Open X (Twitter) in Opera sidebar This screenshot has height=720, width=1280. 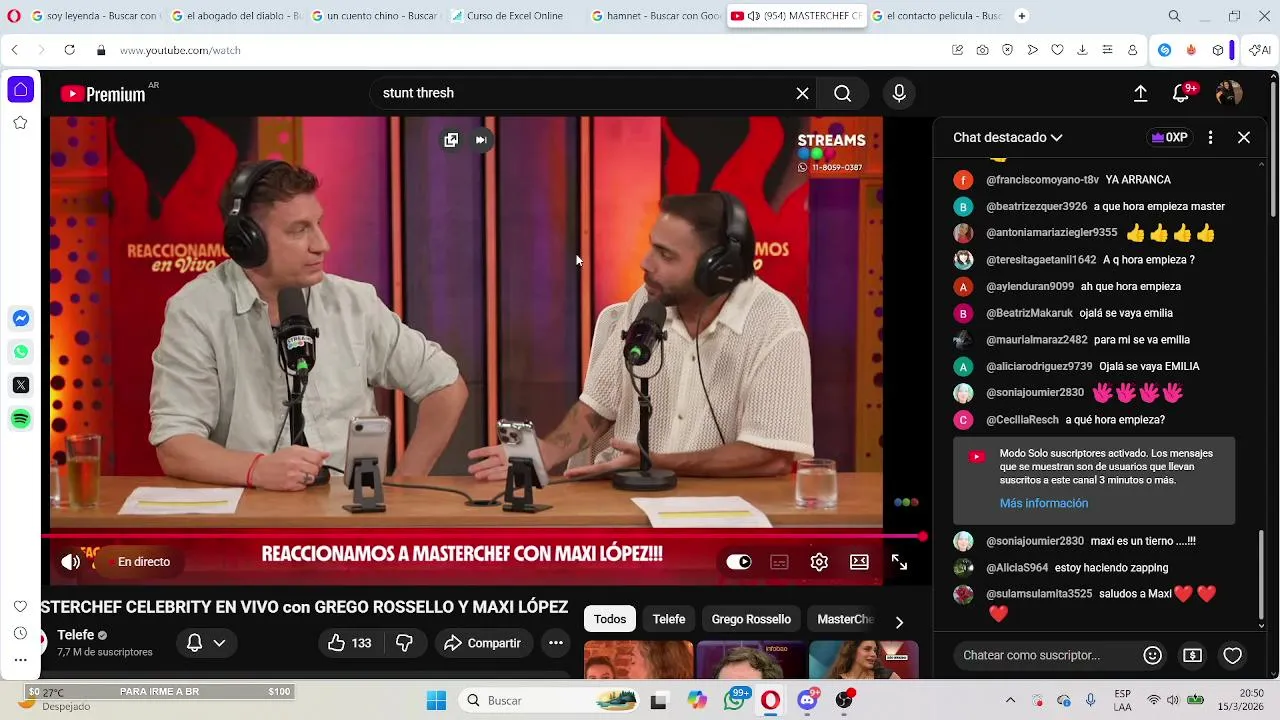click(20, 385)
